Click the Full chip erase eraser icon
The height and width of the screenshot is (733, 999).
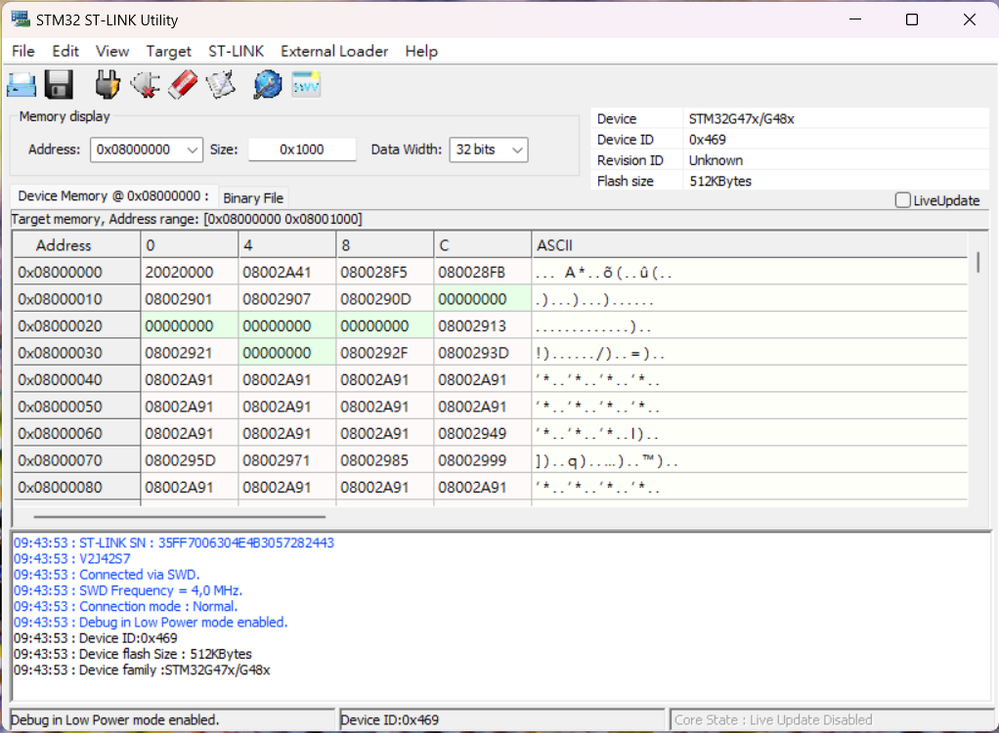point(181,85)
